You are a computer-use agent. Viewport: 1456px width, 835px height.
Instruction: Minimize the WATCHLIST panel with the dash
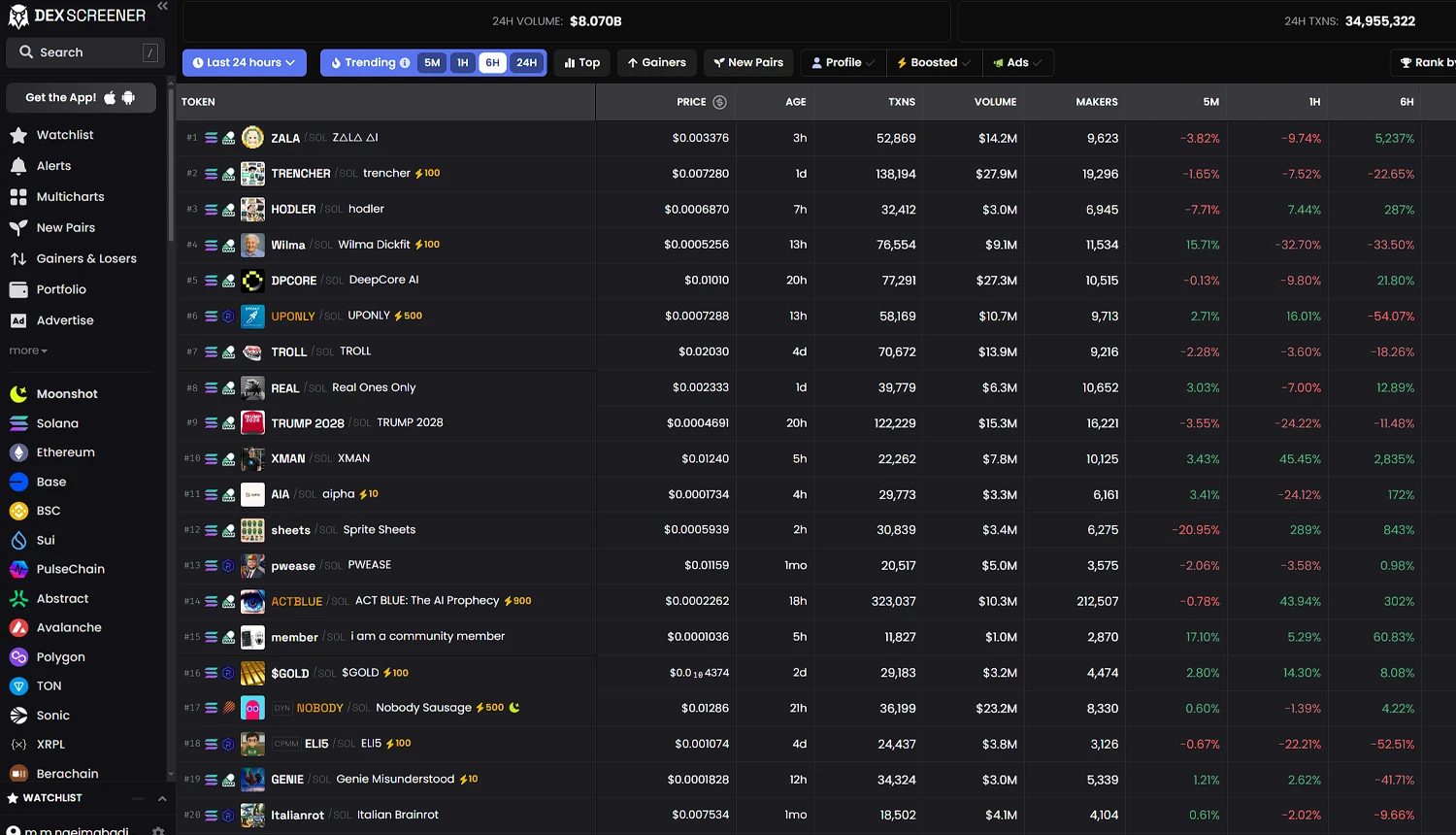click(x=138, y=798)
